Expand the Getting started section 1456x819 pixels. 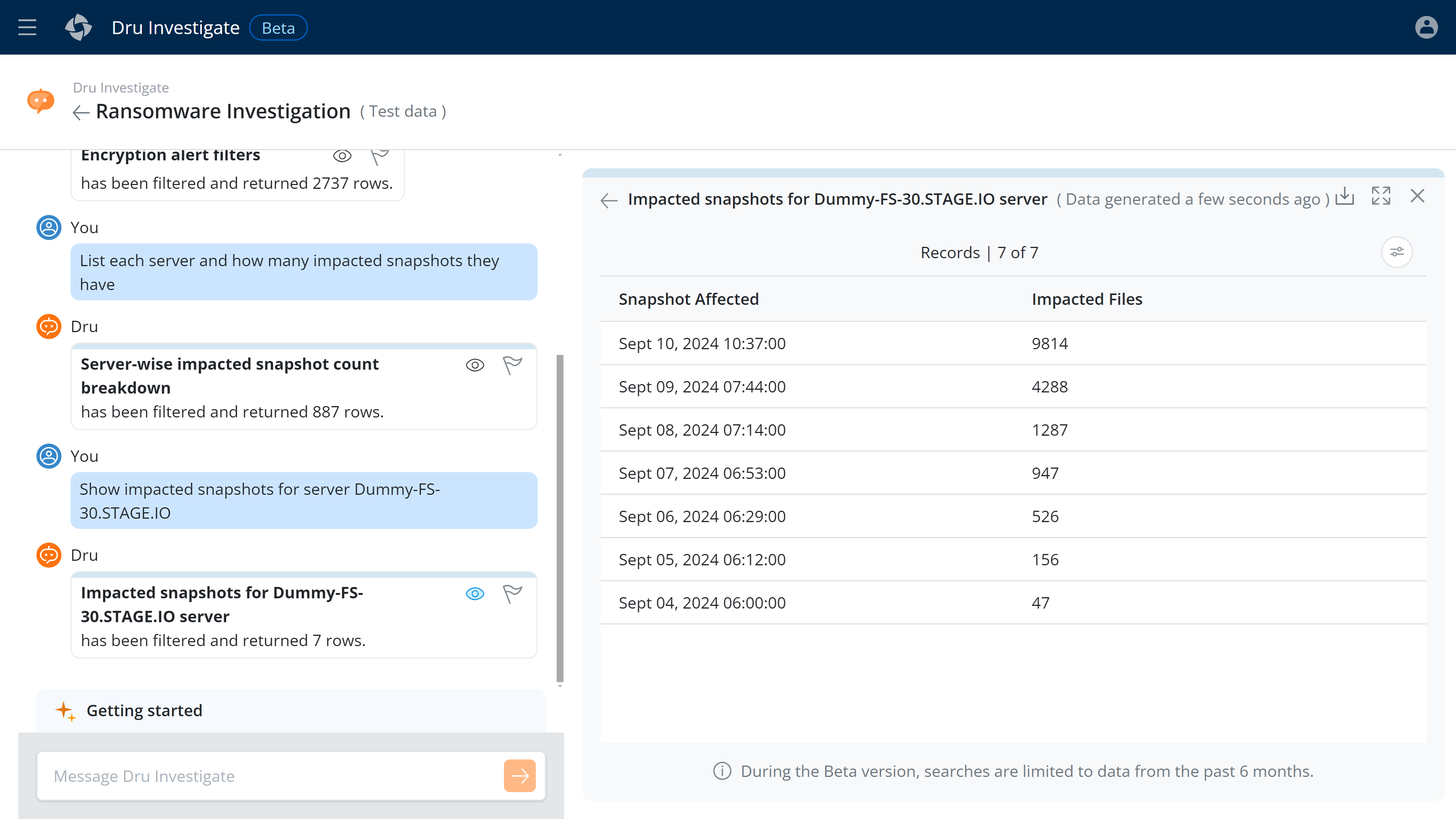pos(144,711)
